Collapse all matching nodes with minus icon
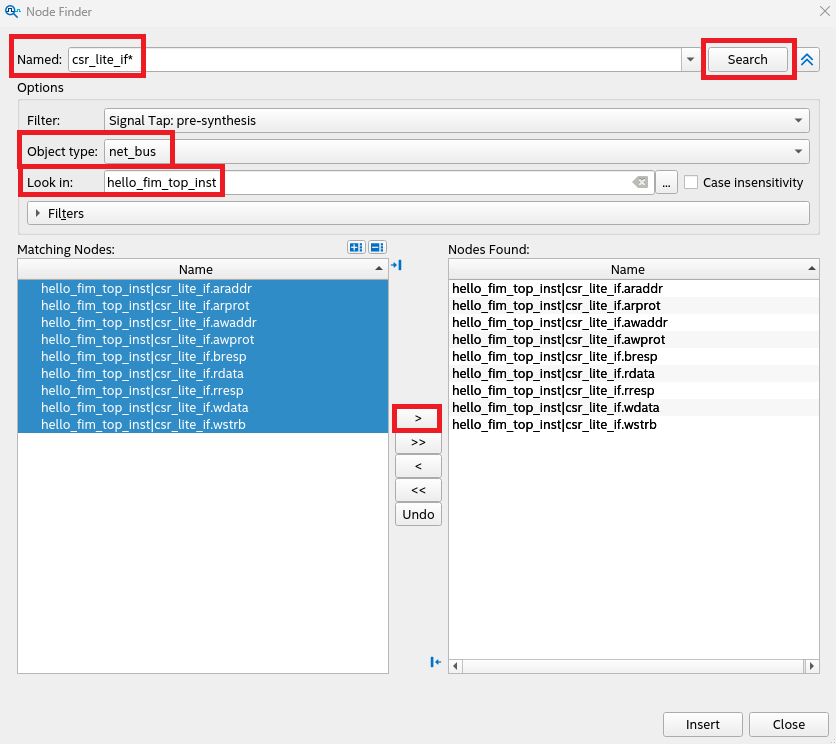This screenshot has width=836, height=744. [x=377, y=247]
